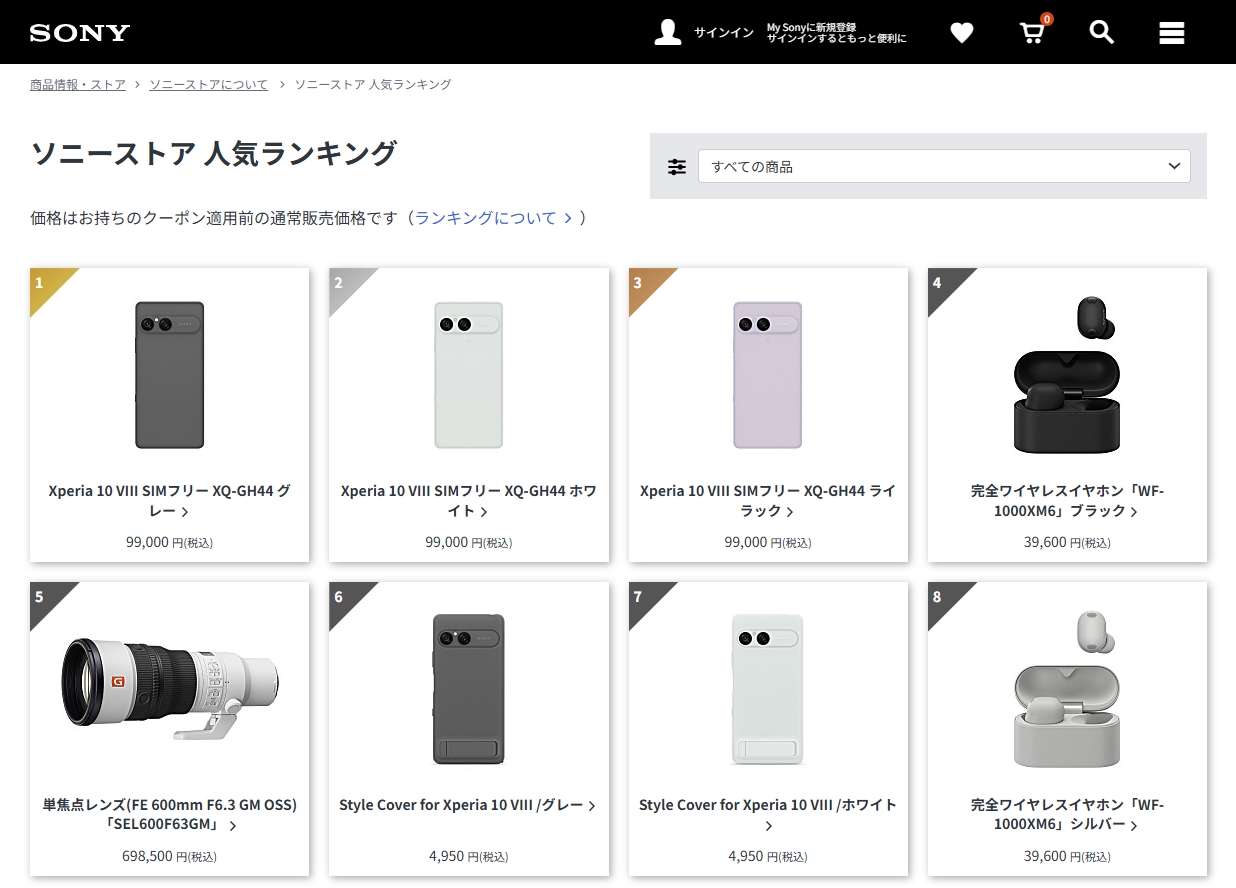1236x888 pixels.
Task: Open Xperia 10 VIII ホワイト product image
Action: pyautogui.click(x=468, y=375)
